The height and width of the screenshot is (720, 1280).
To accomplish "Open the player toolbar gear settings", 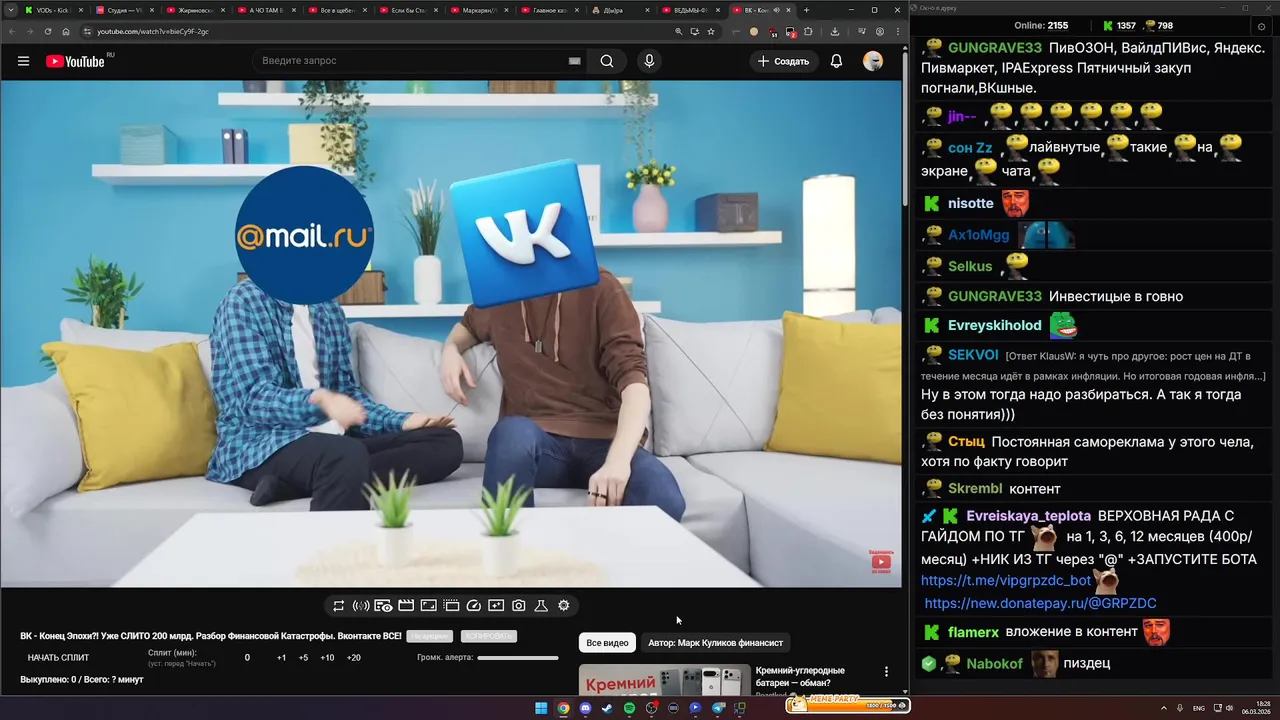I will [x=564, y=606].
